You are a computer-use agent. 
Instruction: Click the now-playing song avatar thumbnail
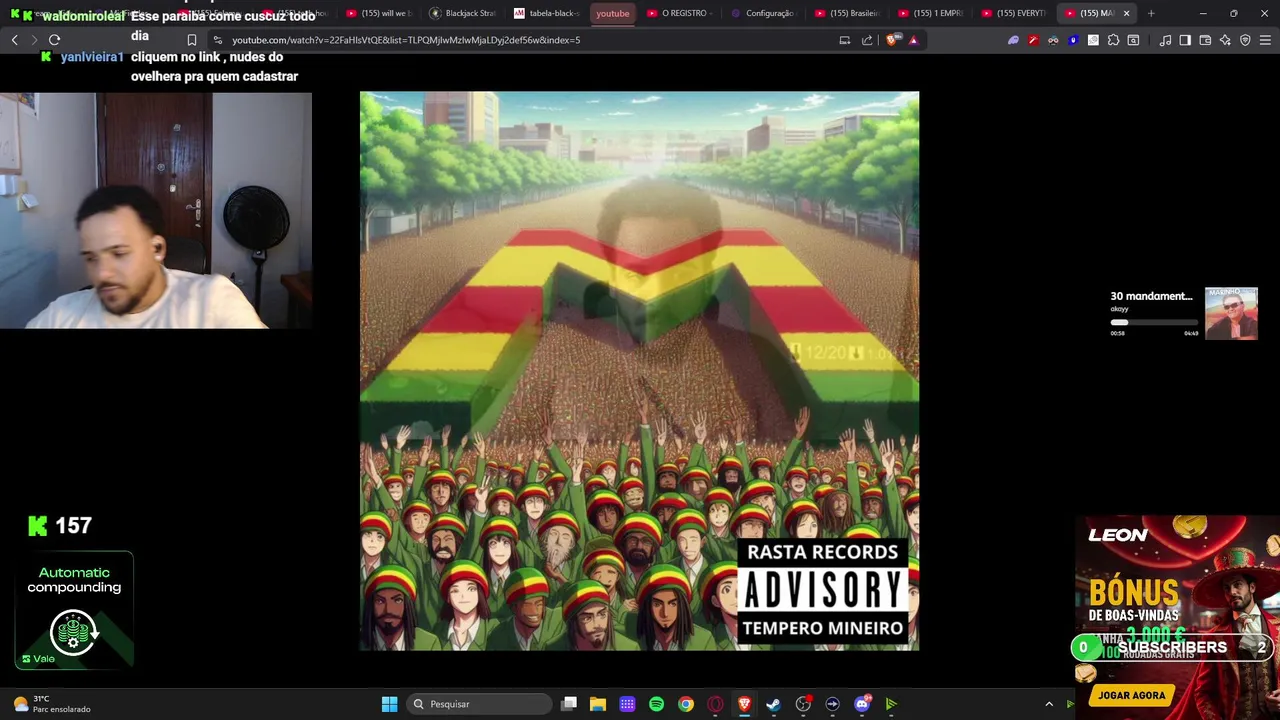(1231, 314)
